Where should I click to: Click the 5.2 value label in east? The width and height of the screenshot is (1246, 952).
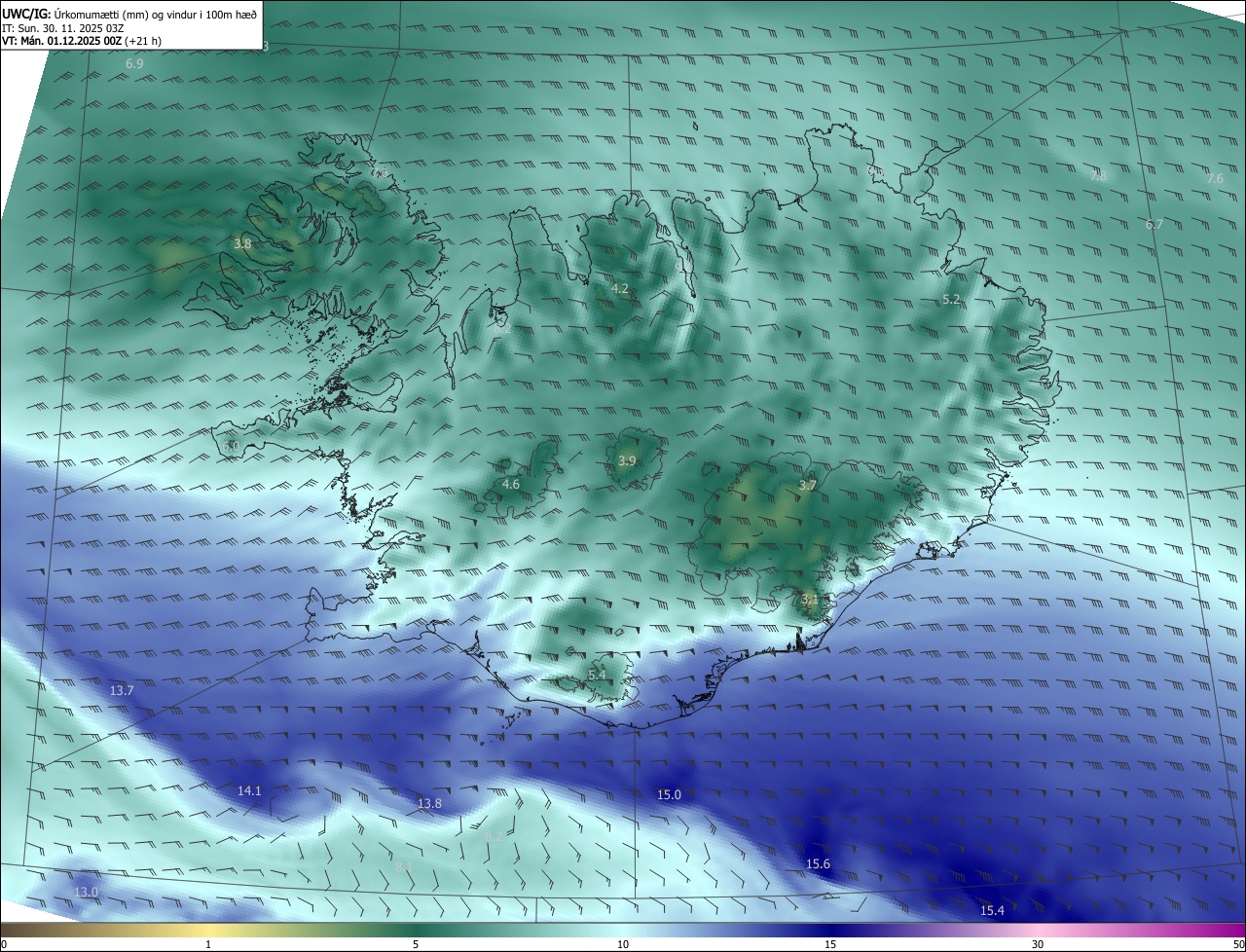952,300
